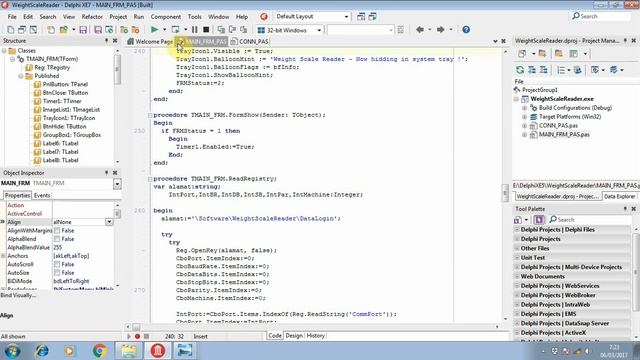Click Refresh icon in Project Manager

tap(520, 70)
